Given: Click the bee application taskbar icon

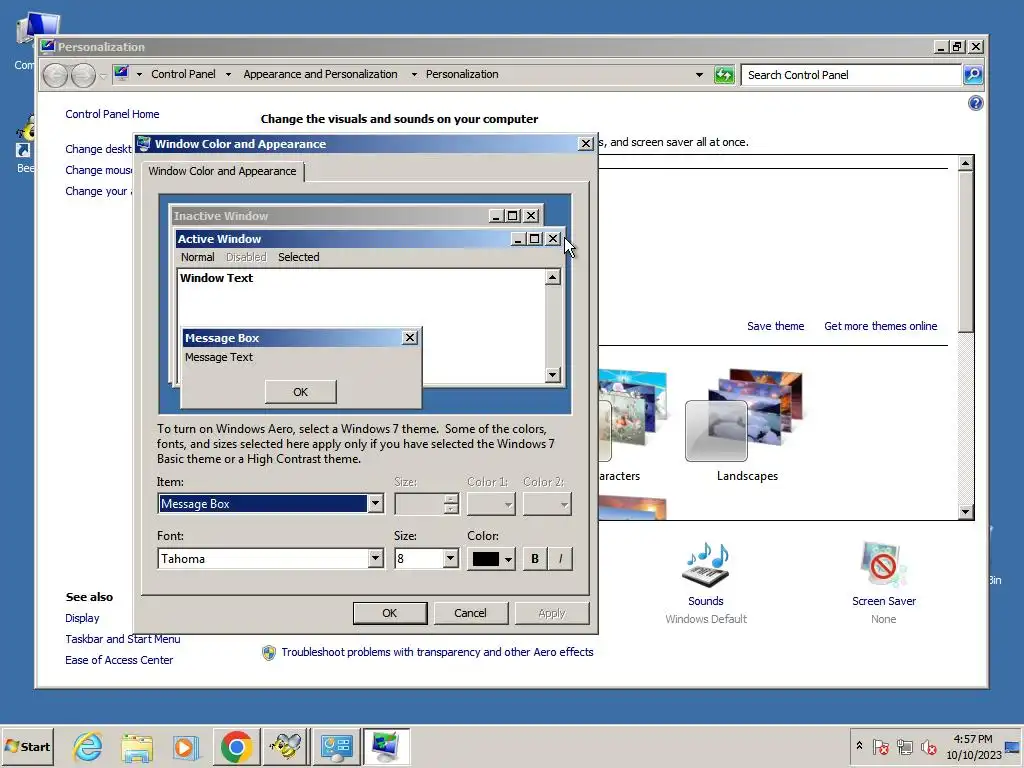Looking at the screenshot, I should [x=286, y=746].
